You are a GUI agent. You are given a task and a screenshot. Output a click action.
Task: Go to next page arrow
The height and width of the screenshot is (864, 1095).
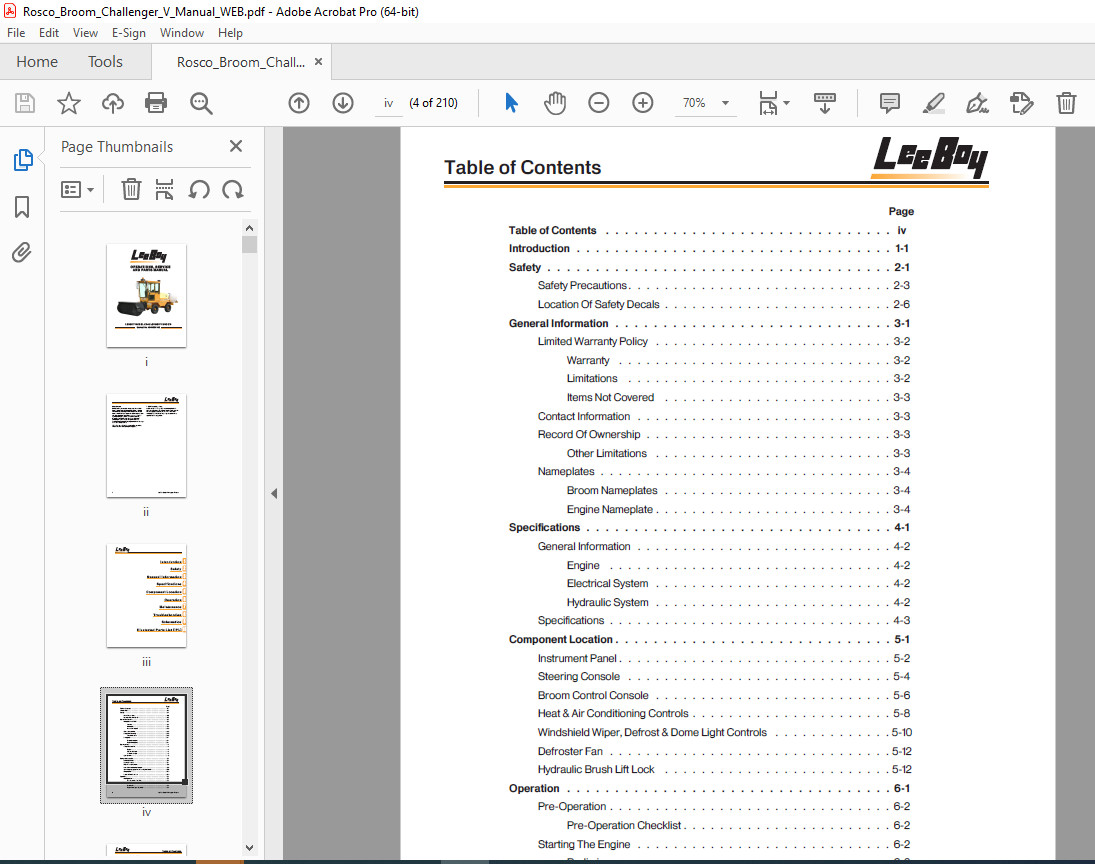click(x=343, y=103)
